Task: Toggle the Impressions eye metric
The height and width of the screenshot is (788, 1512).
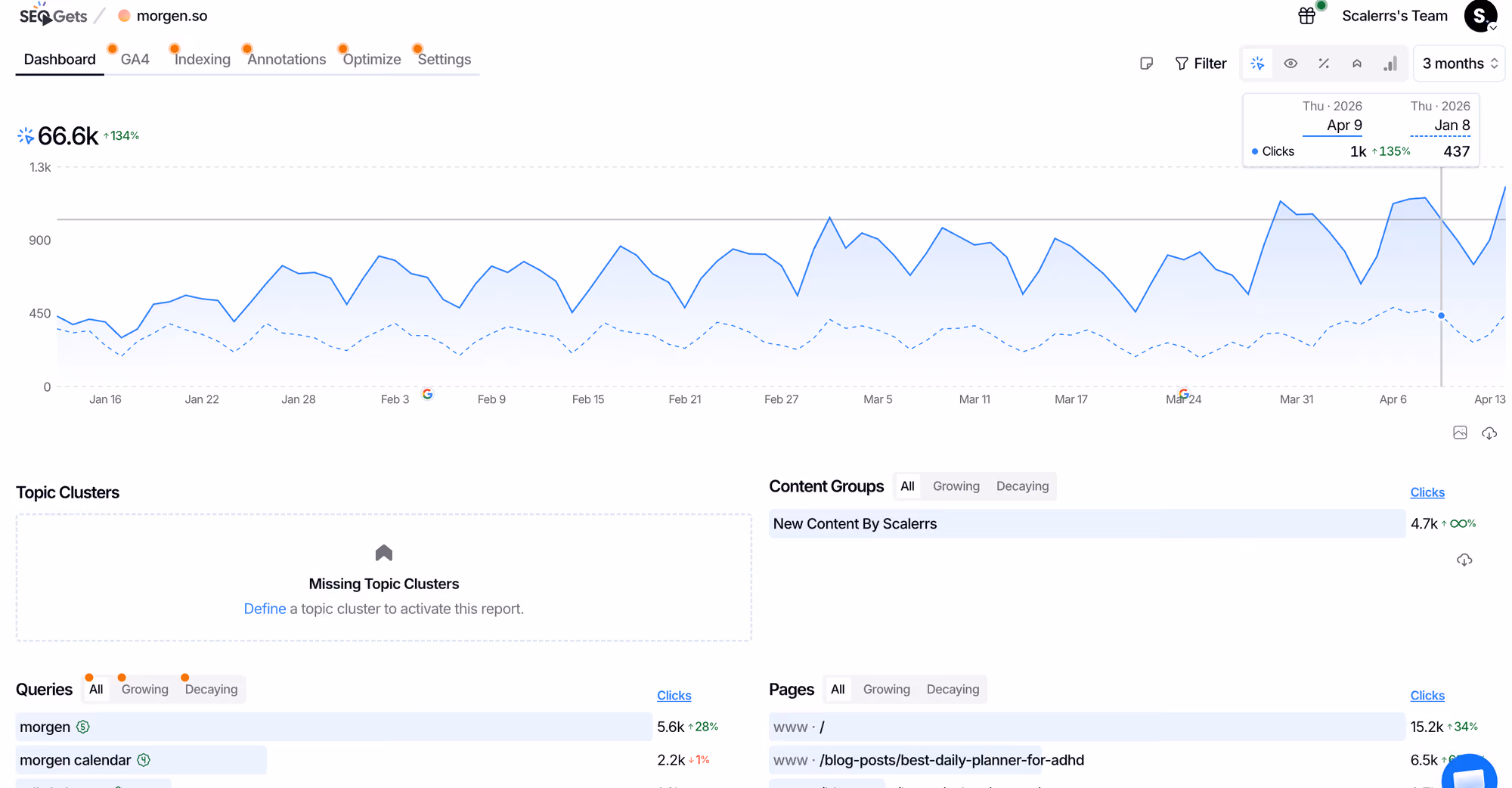Action: coord(1290,64)
